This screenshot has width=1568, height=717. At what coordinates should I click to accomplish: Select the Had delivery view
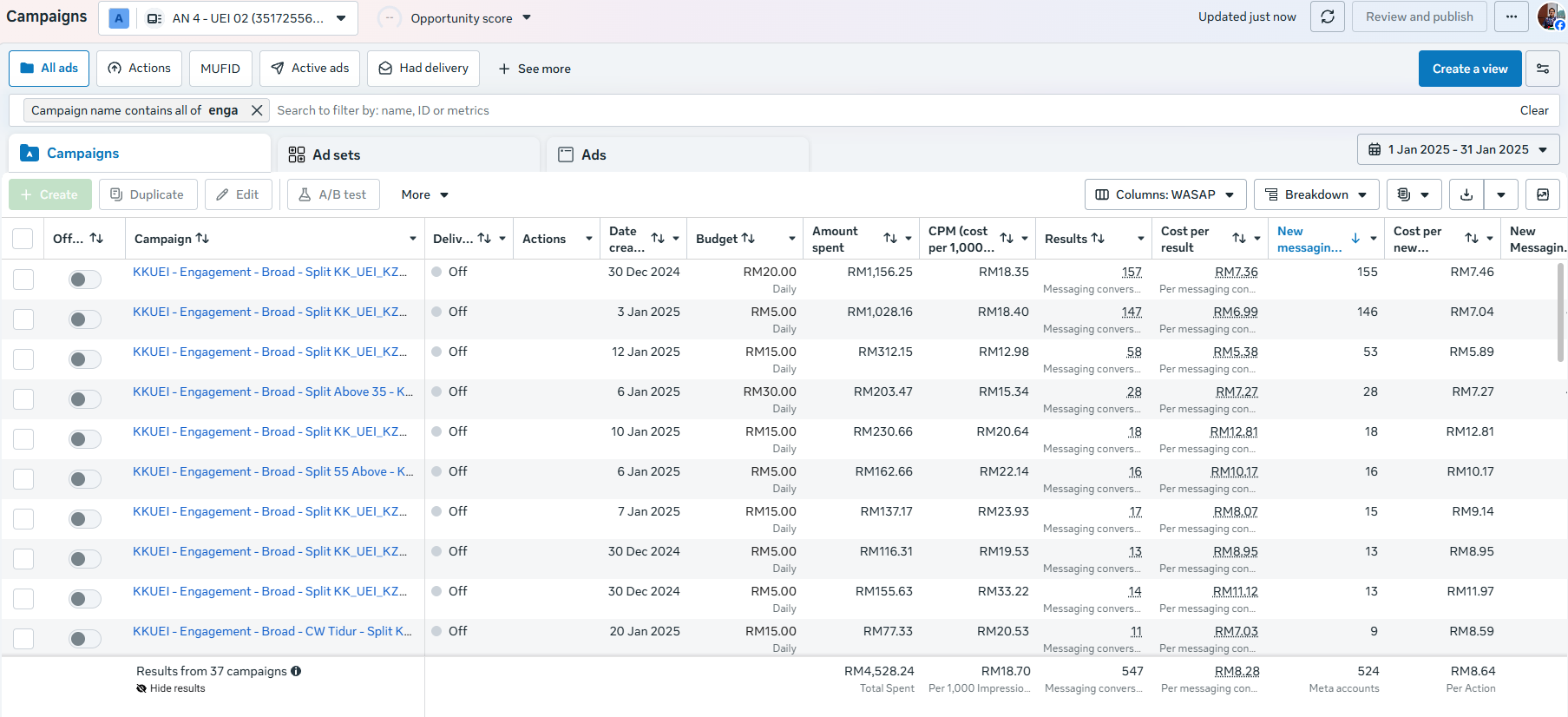(x=423, y=69)
